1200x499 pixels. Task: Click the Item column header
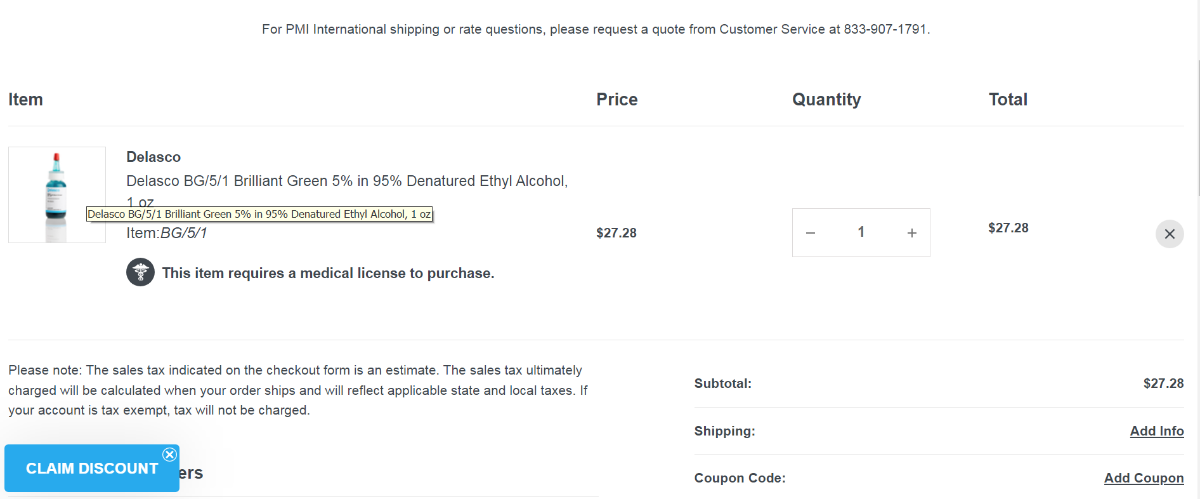click(26, 99)
